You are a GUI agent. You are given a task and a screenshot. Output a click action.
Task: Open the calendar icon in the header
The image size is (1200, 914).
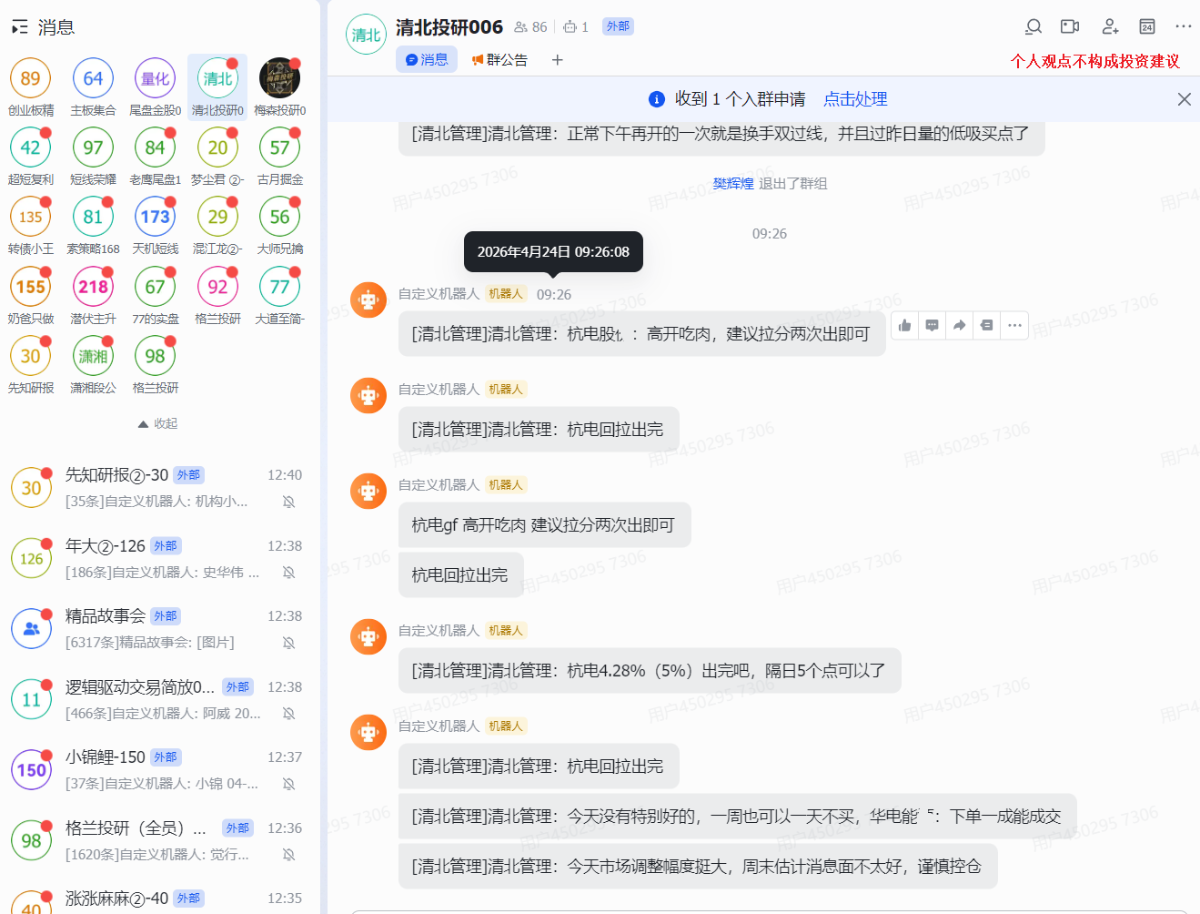point(1147,27)
